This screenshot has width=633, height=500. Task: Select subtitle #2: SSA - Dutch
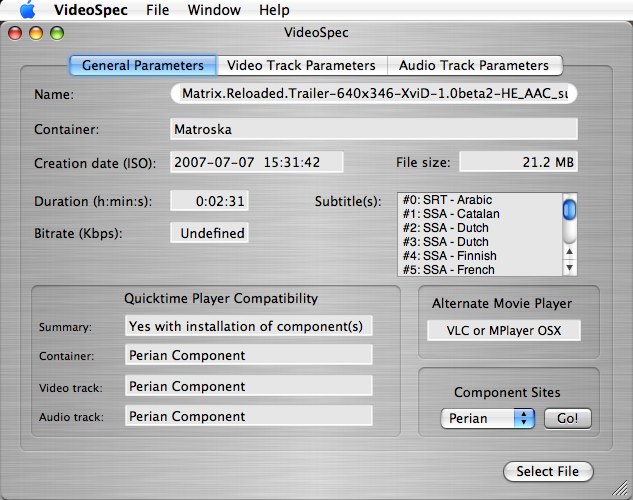click(x=480, y=228)
